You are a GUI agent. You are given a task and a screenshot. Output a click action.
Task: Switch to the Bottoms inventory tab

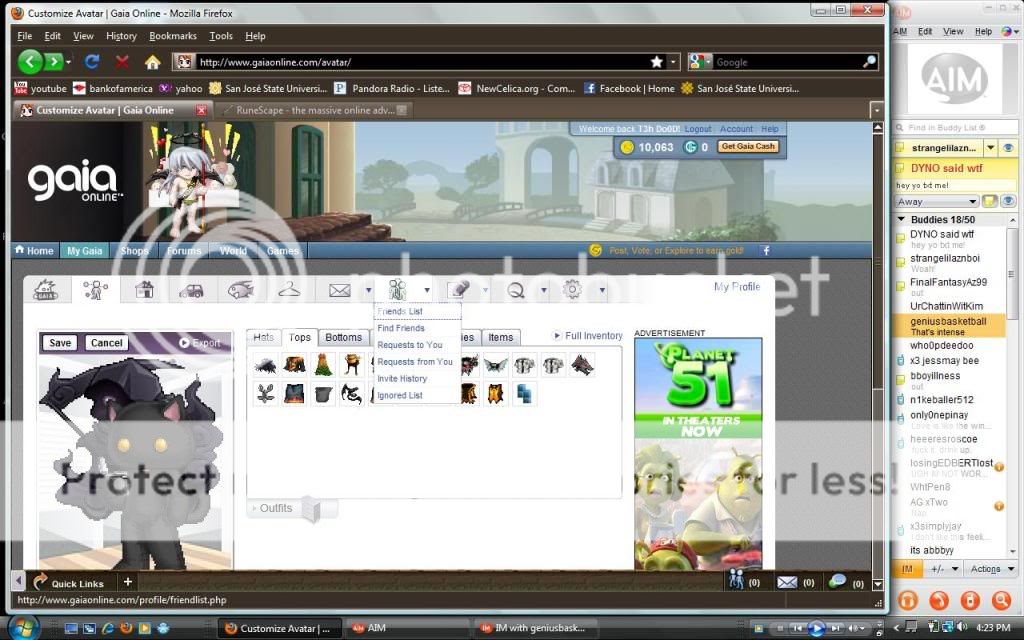(343, 338)
